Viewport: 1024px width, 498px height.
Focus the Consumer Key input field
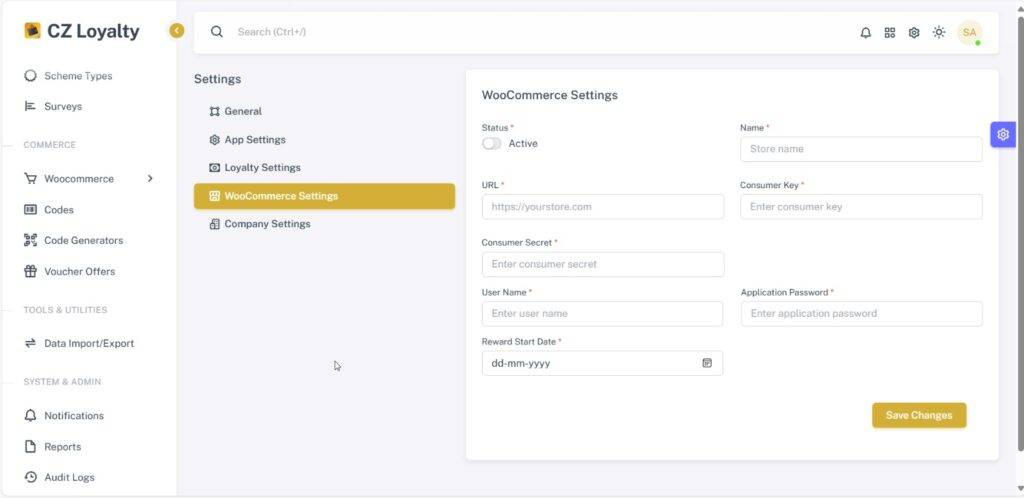pyautogui.click(x=861, y=207)
